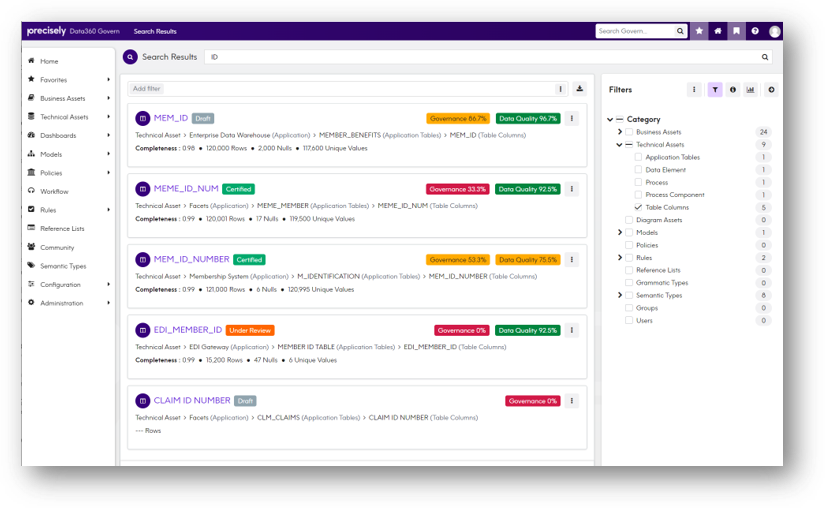Collapse the Category filter section
825x508 pixels.
click(x=610, y=119)
